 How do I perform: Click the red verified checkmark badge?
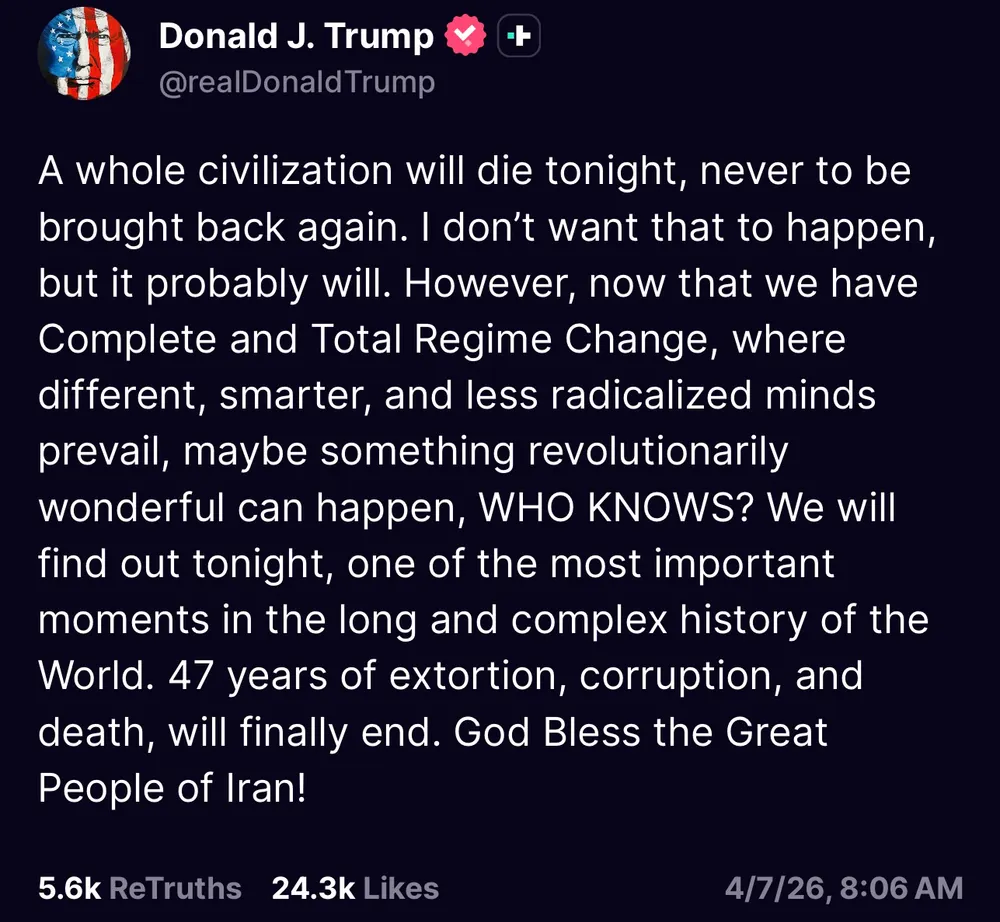[x=465, y=38]
